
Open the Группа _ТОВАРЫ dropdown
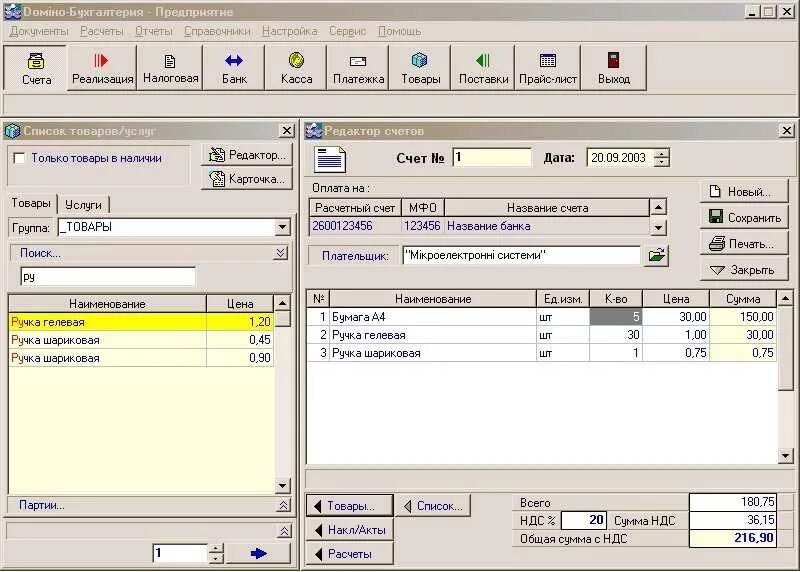point(282,227)
